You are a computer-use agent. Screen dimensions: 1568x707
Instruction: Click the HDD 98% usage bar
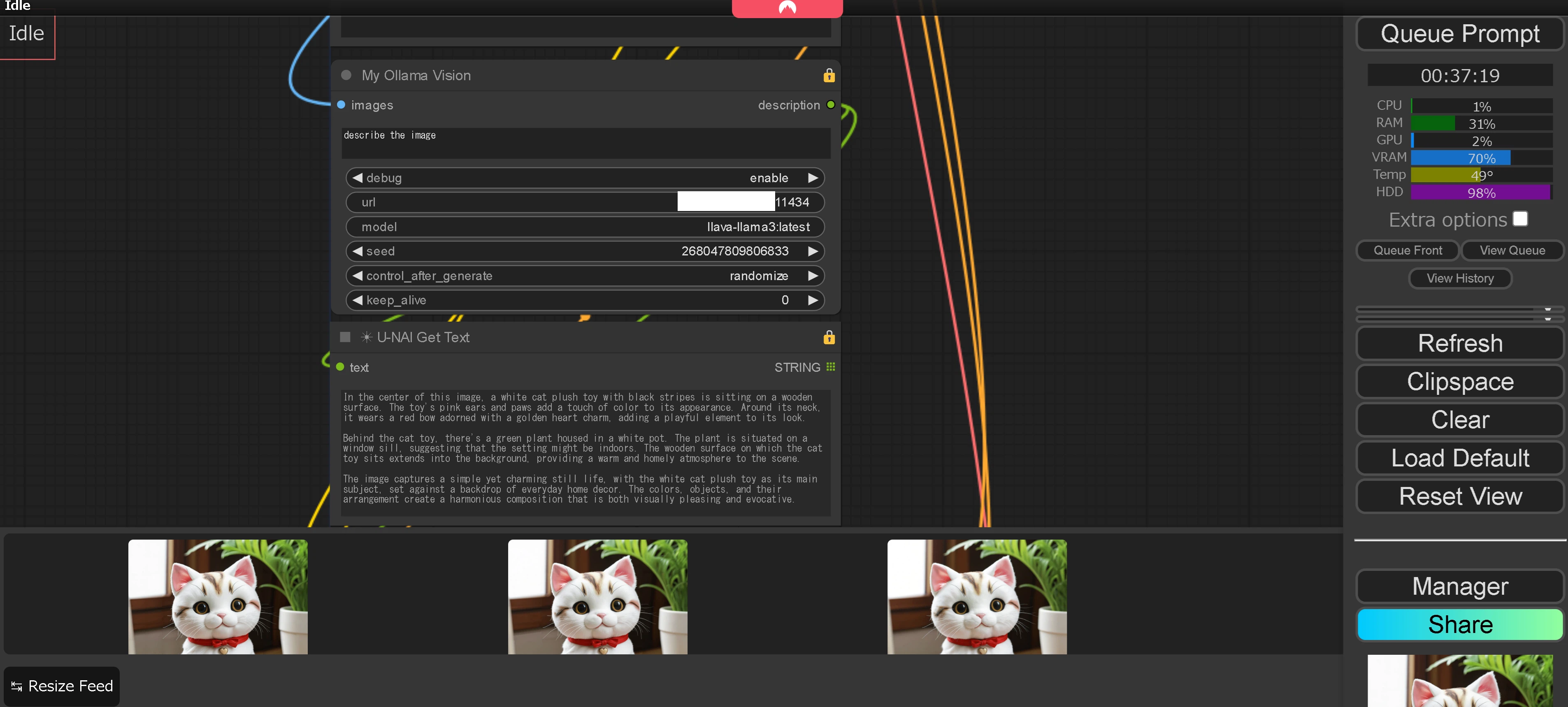point(1481,192)
